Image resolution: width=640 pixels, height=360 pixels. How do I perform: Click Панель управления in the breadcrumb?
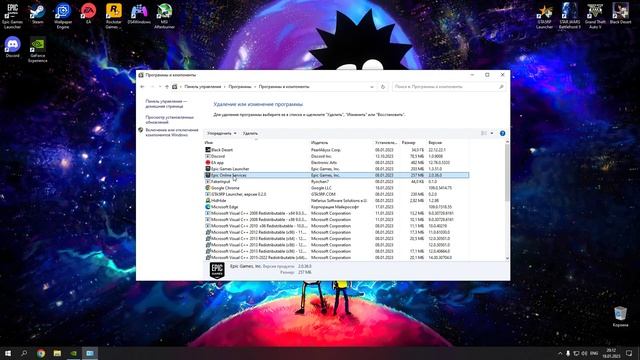(x=202, y=87)
